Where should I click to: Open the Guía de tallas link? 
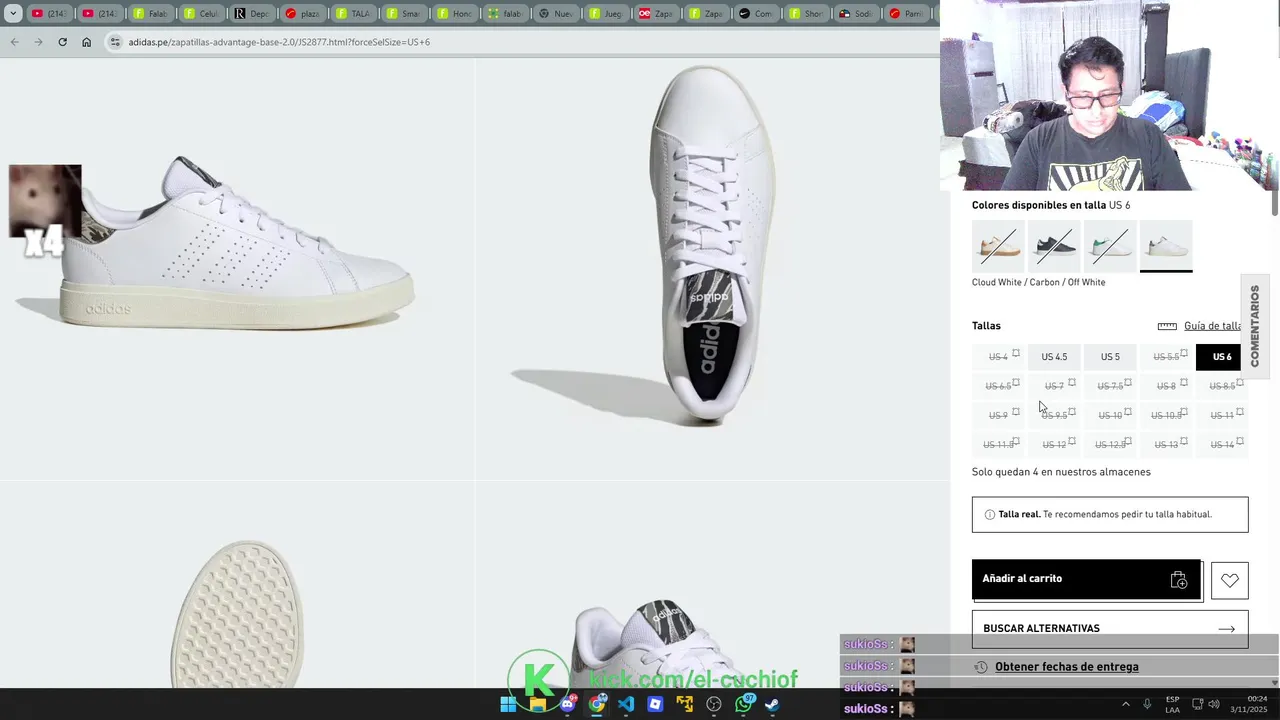[x=1212, y=326]
